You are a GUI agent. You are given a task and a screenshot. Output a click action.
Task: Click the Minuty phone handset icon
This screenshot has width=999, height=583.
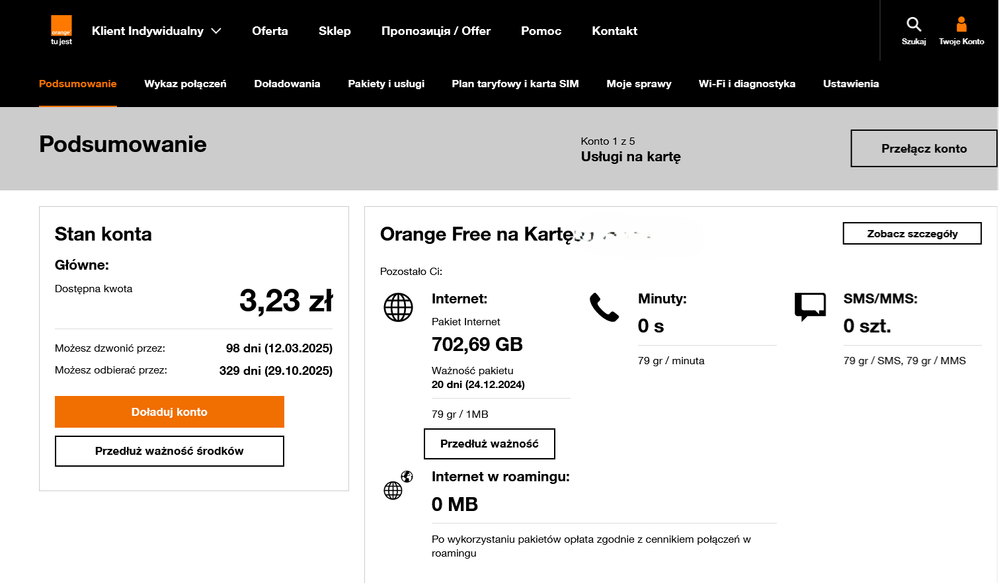tap(604, 307)
